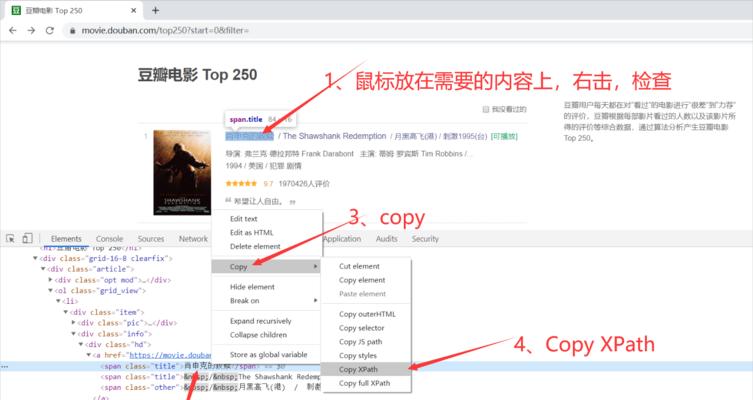Switch to the Console tab

109,239
